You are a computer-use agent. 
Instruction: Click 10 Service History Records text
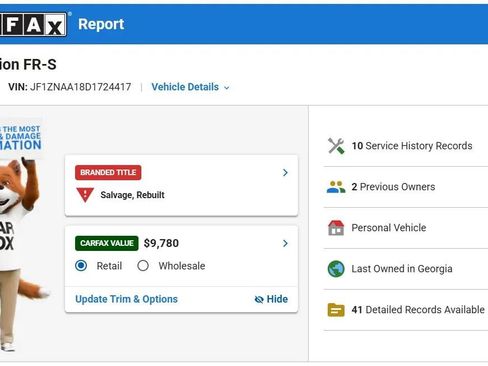[x=412, y=146]
